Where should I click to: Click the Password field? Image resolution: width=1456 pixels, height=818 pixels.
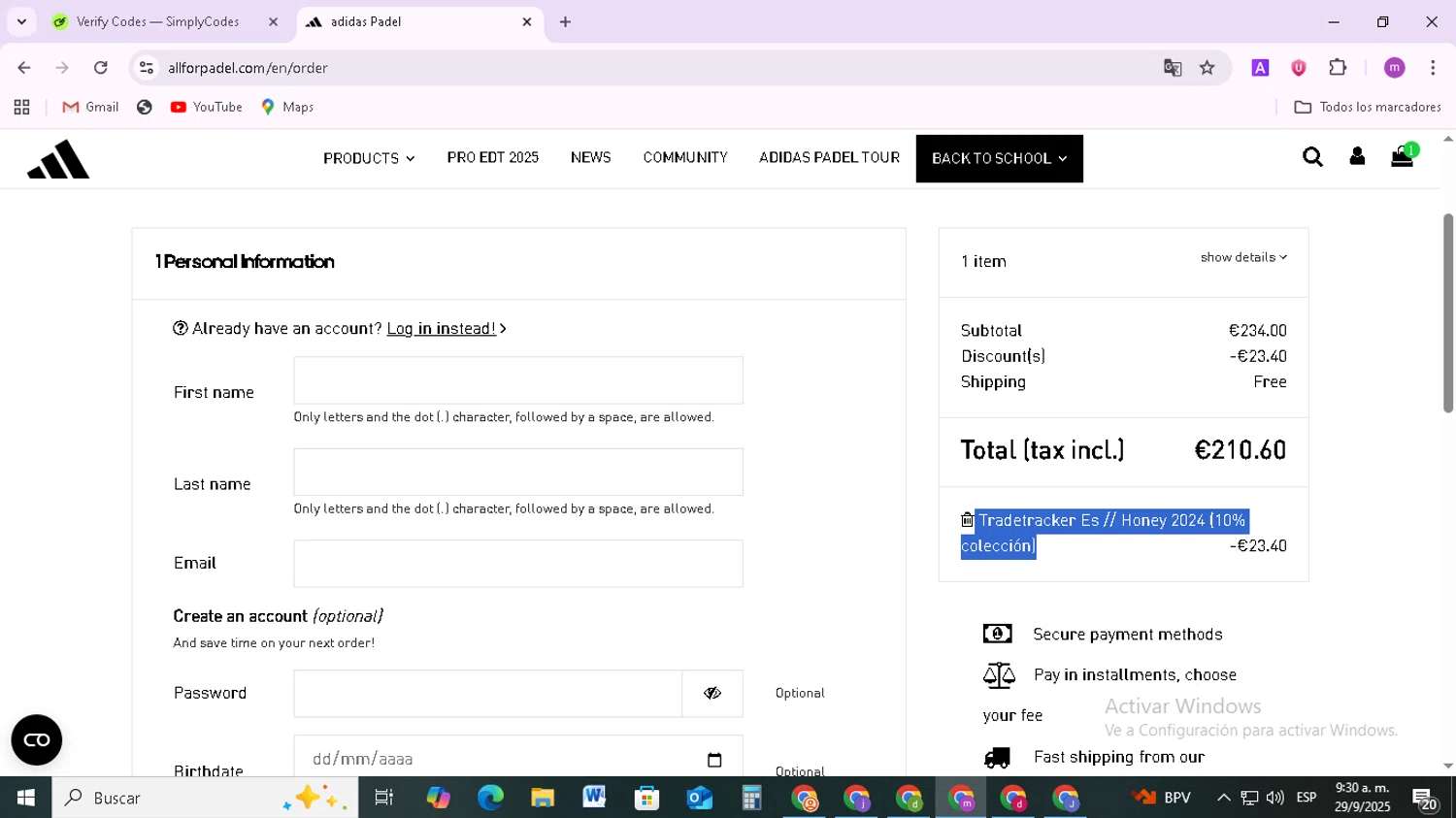[x=488, y=694]
